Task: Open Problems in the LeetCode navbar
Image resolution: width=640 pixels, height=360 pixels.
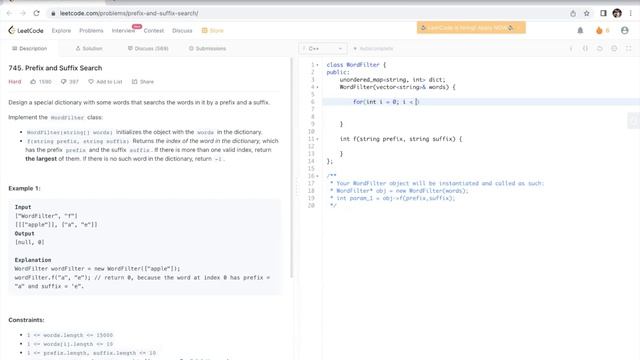Action: pos(91,31)
